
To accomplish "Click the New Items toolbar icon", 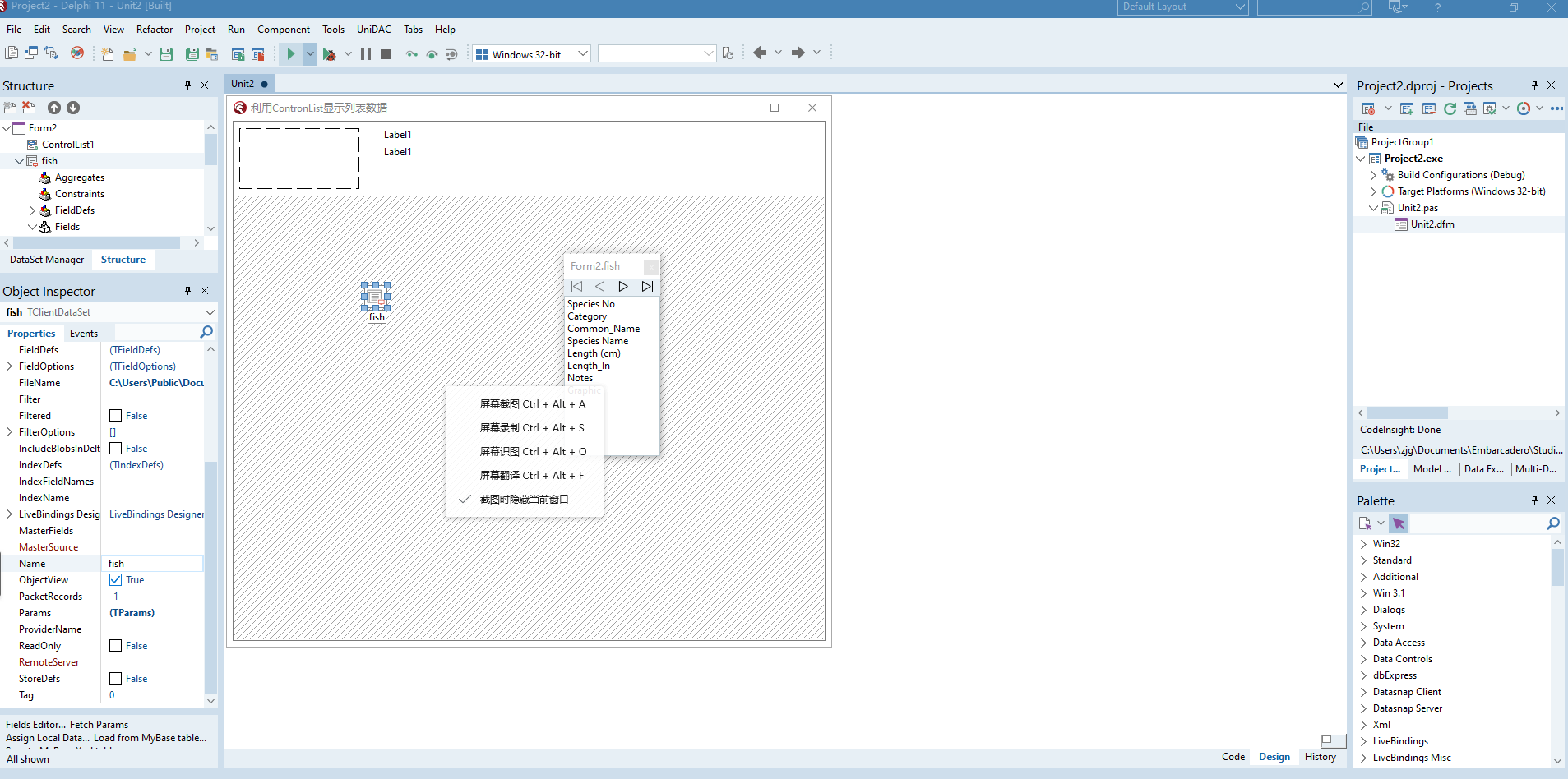I will click(x=108, y=53).
